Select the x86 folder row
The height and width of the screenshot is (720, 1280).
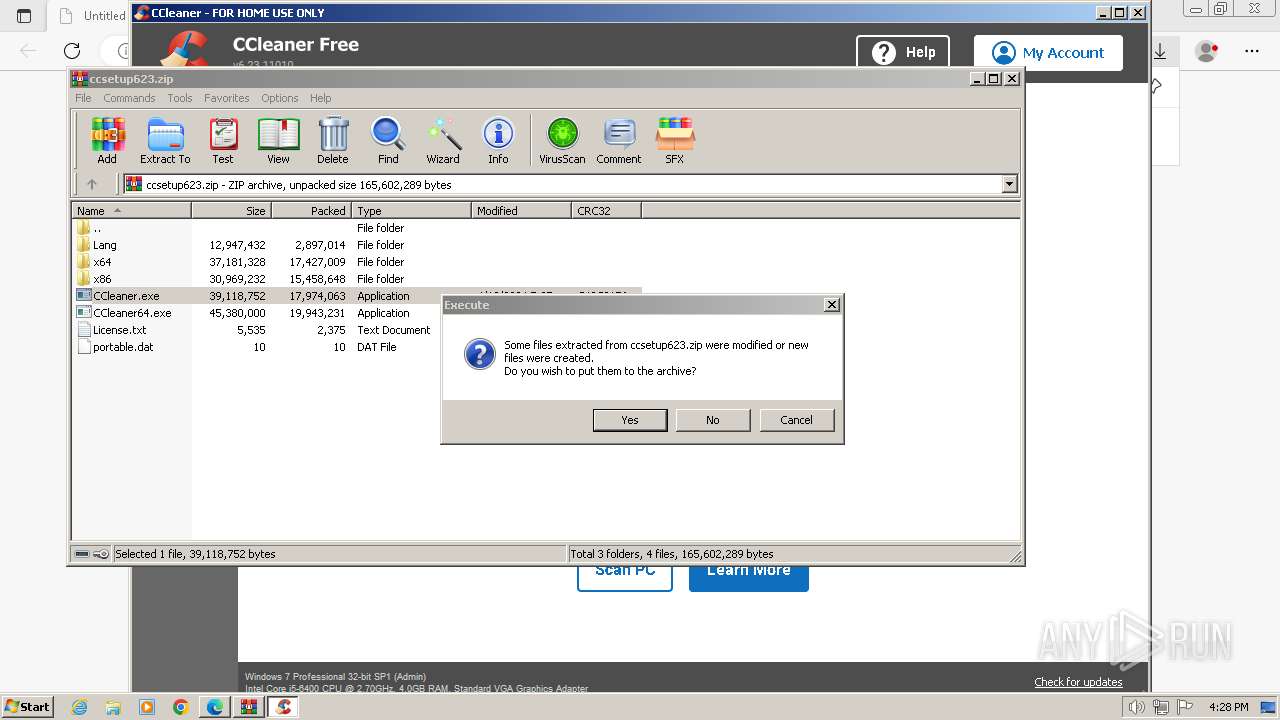(356, 279)
